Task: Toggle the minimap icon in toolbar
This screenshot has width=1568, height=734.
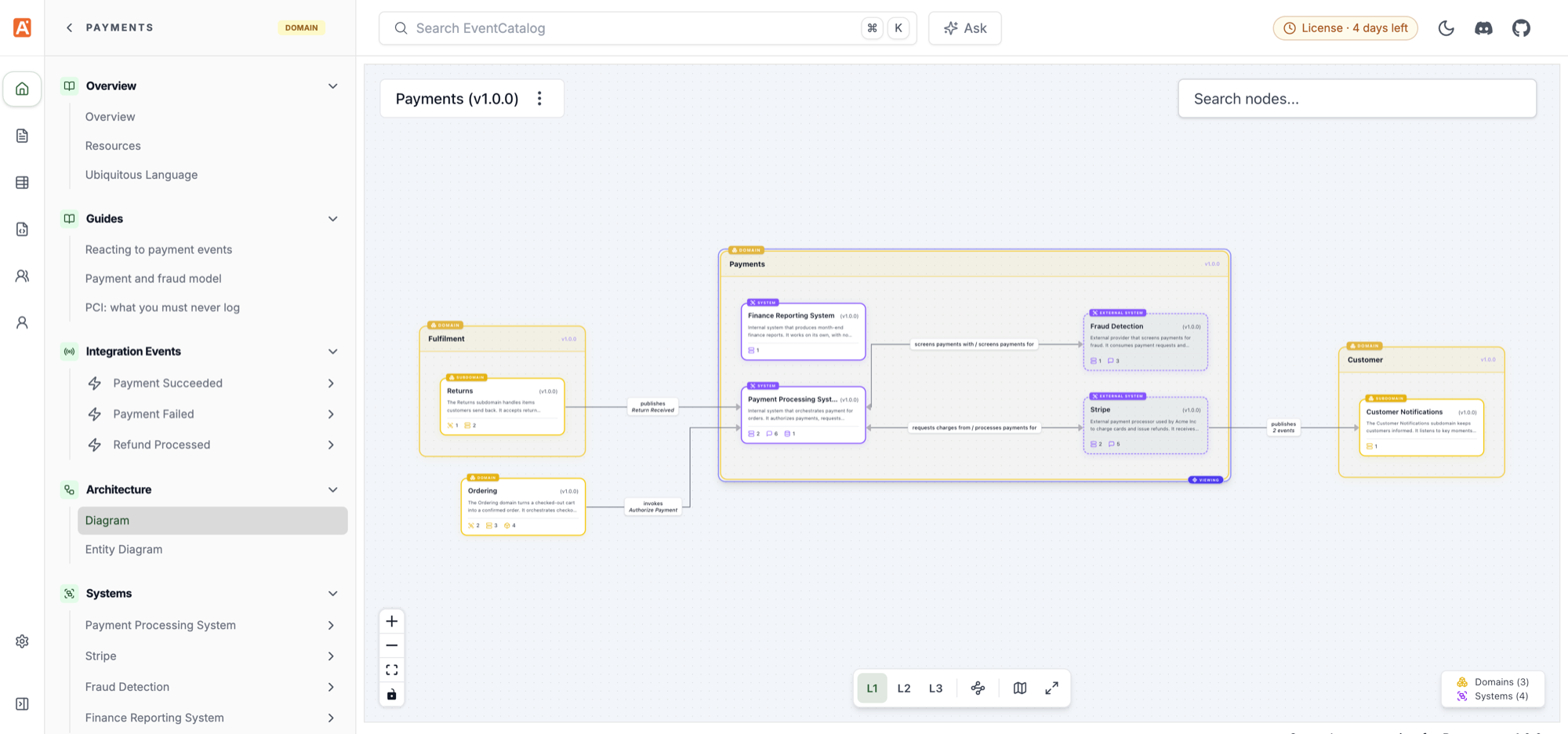Action: pyautogui.click(x=1020, y=689)
